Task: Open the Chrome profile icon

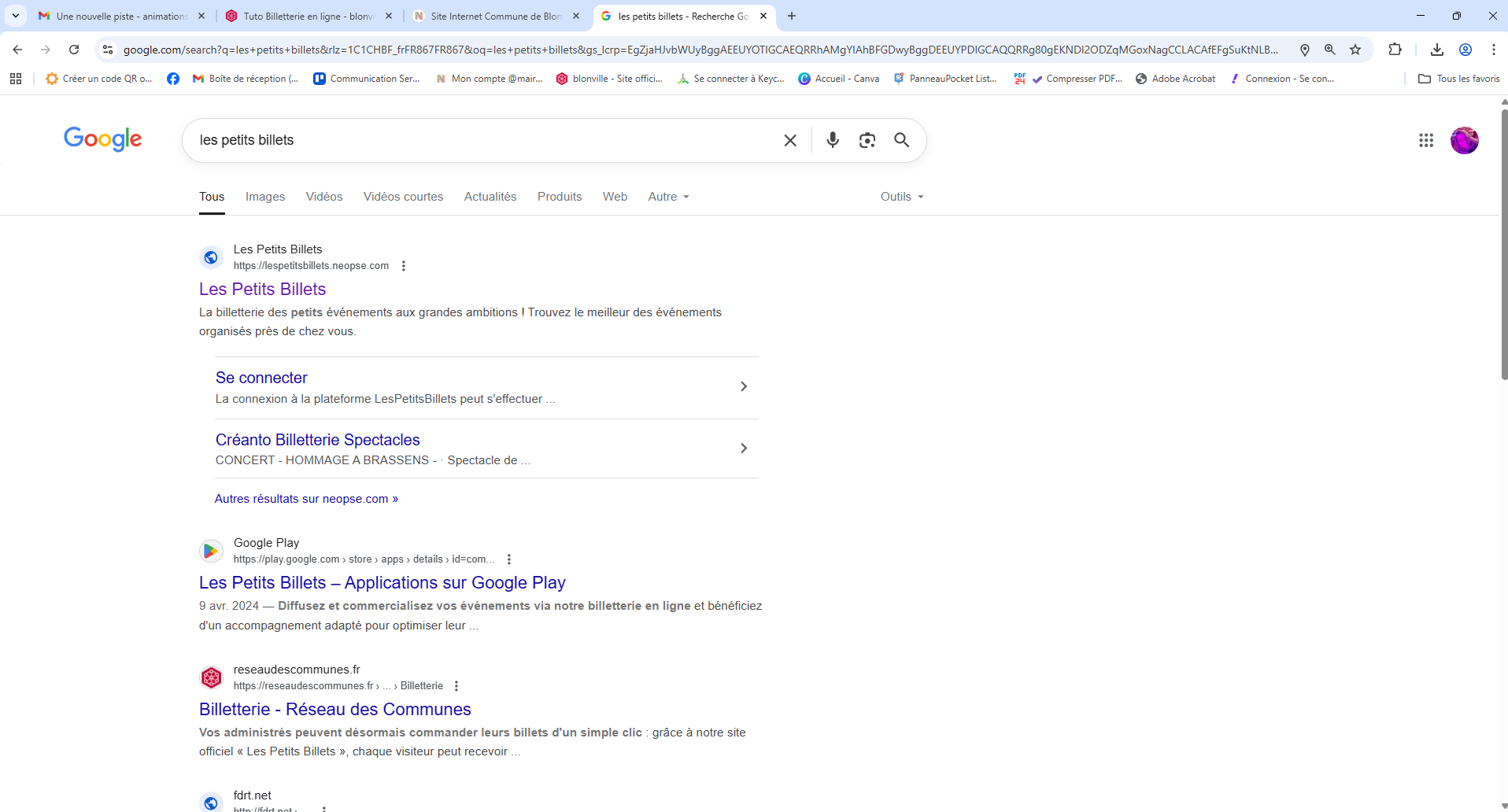Action: tap(1465, 50)
